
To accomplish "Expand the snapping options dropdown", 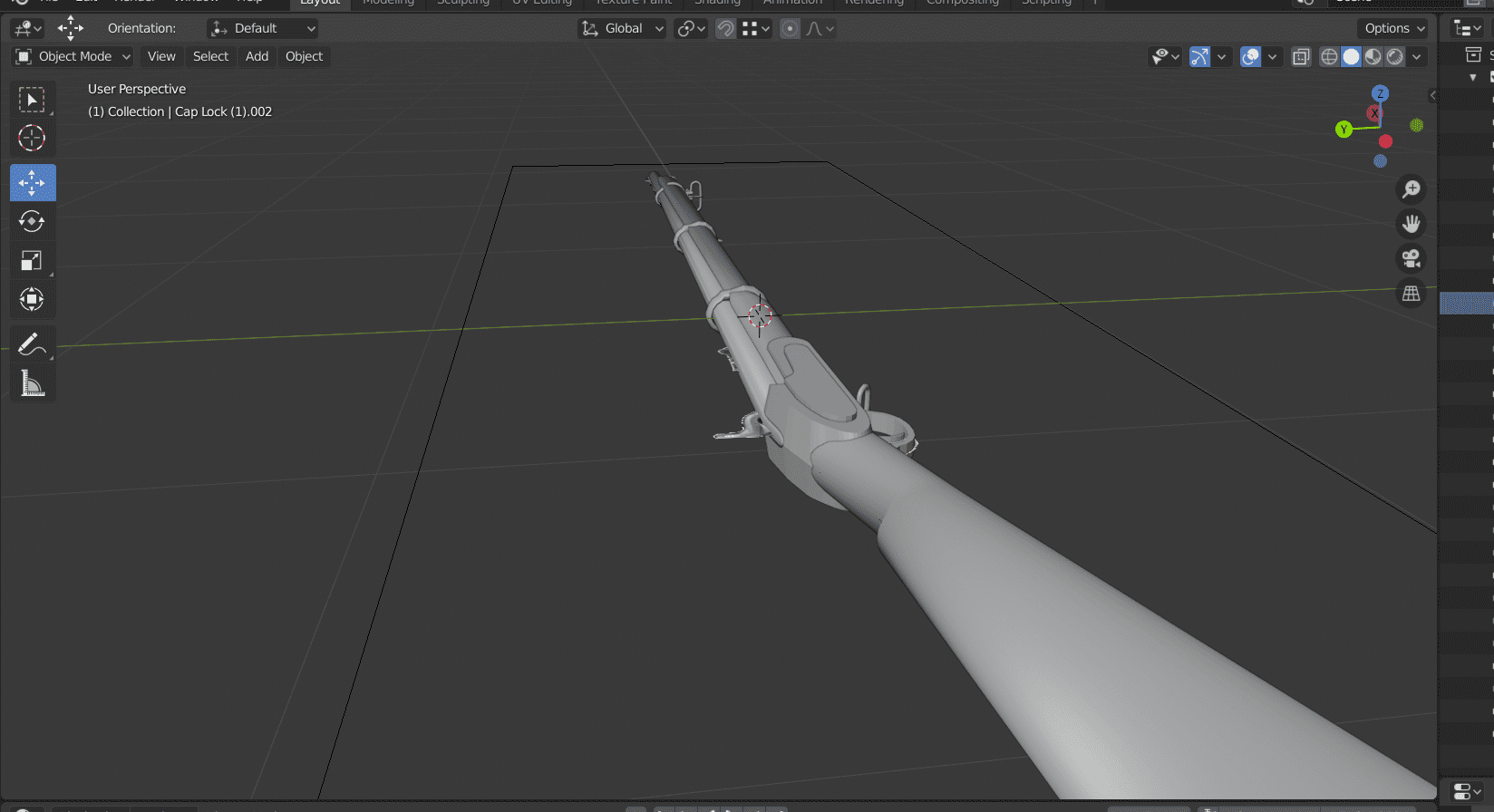I will pos(756,29).
